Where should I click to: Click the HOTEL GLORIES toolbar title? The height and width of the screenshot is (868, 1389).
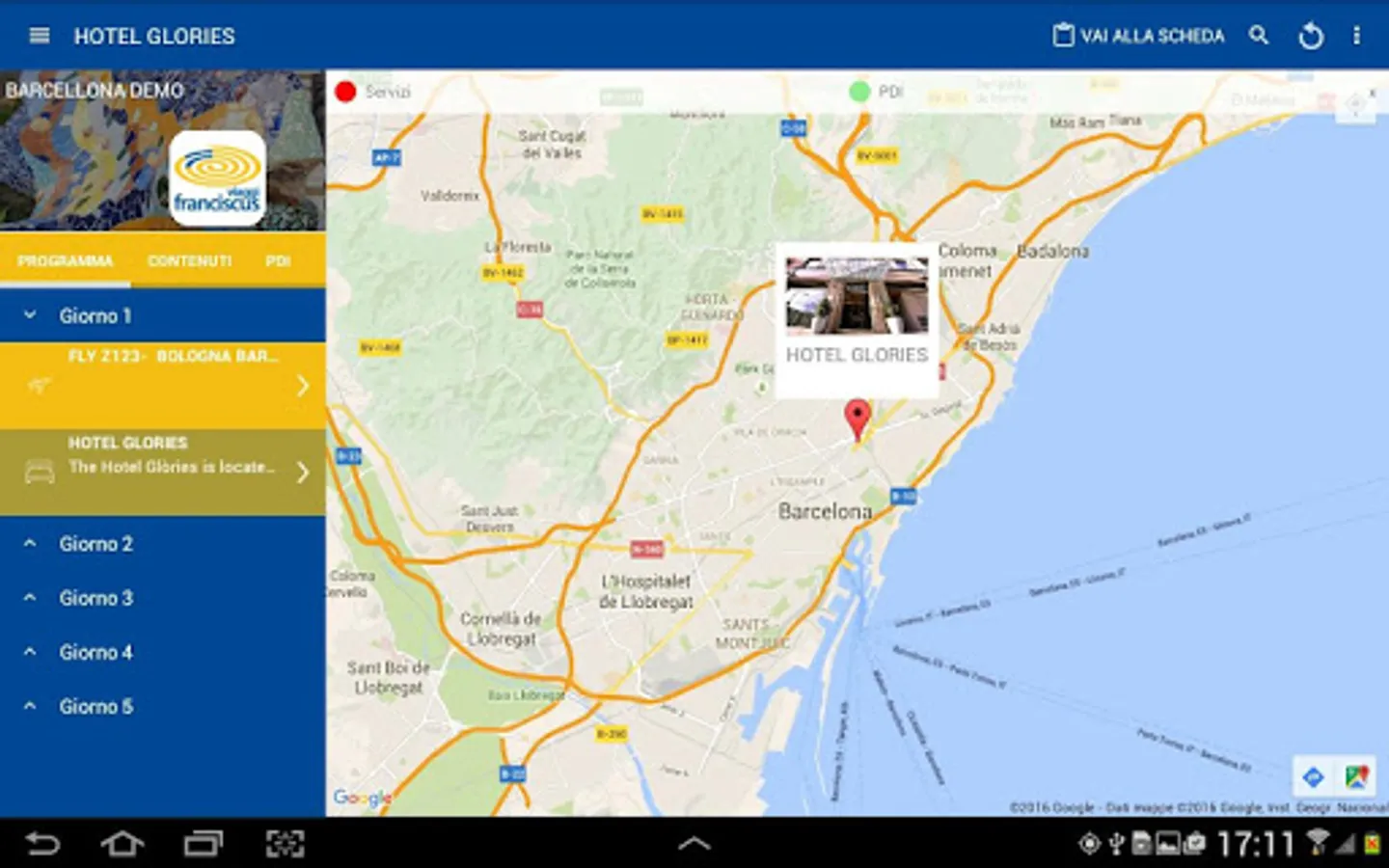point(154,37)
